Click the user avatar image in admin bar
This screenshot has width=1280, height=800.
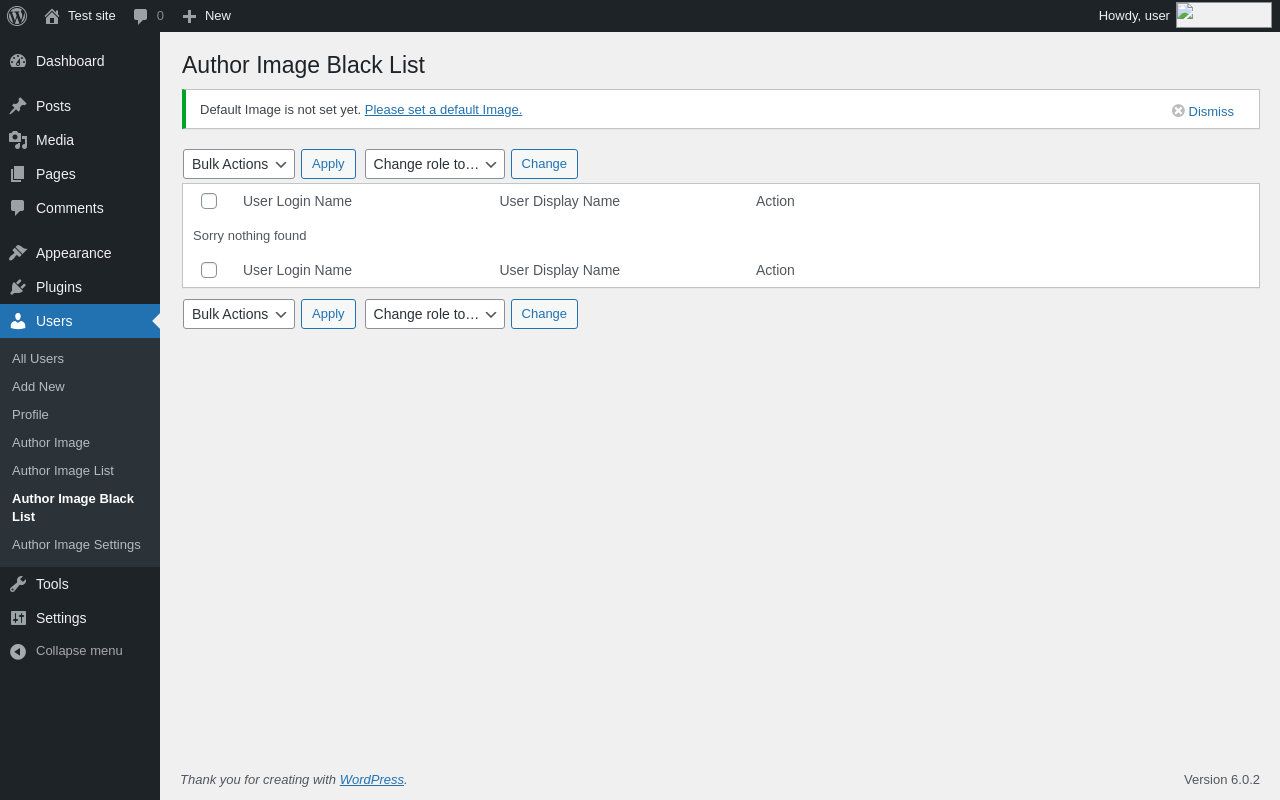pos(1224,15)
